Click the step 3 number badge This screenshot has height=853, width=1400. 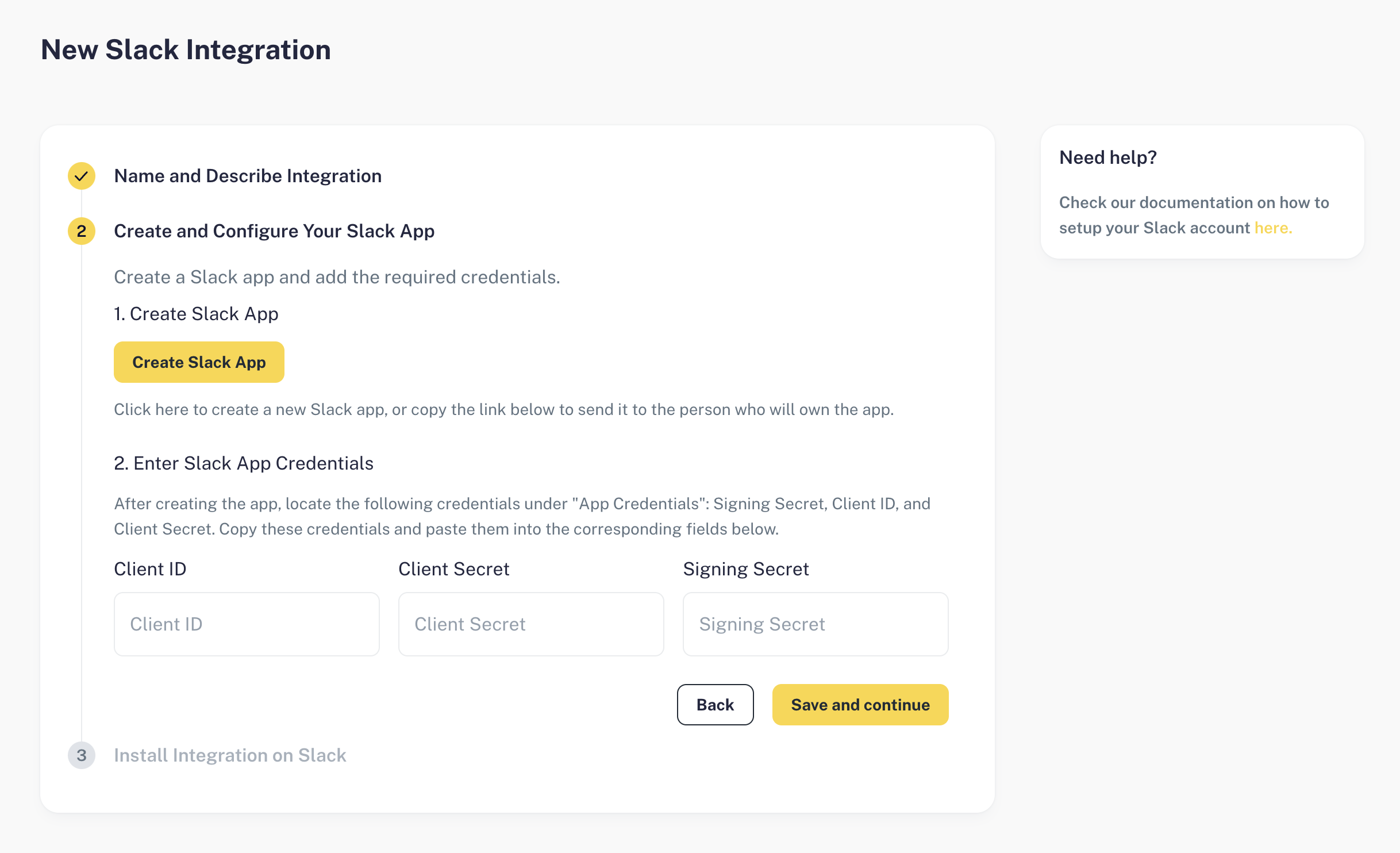pyautogui.click(x=82, y=755)
